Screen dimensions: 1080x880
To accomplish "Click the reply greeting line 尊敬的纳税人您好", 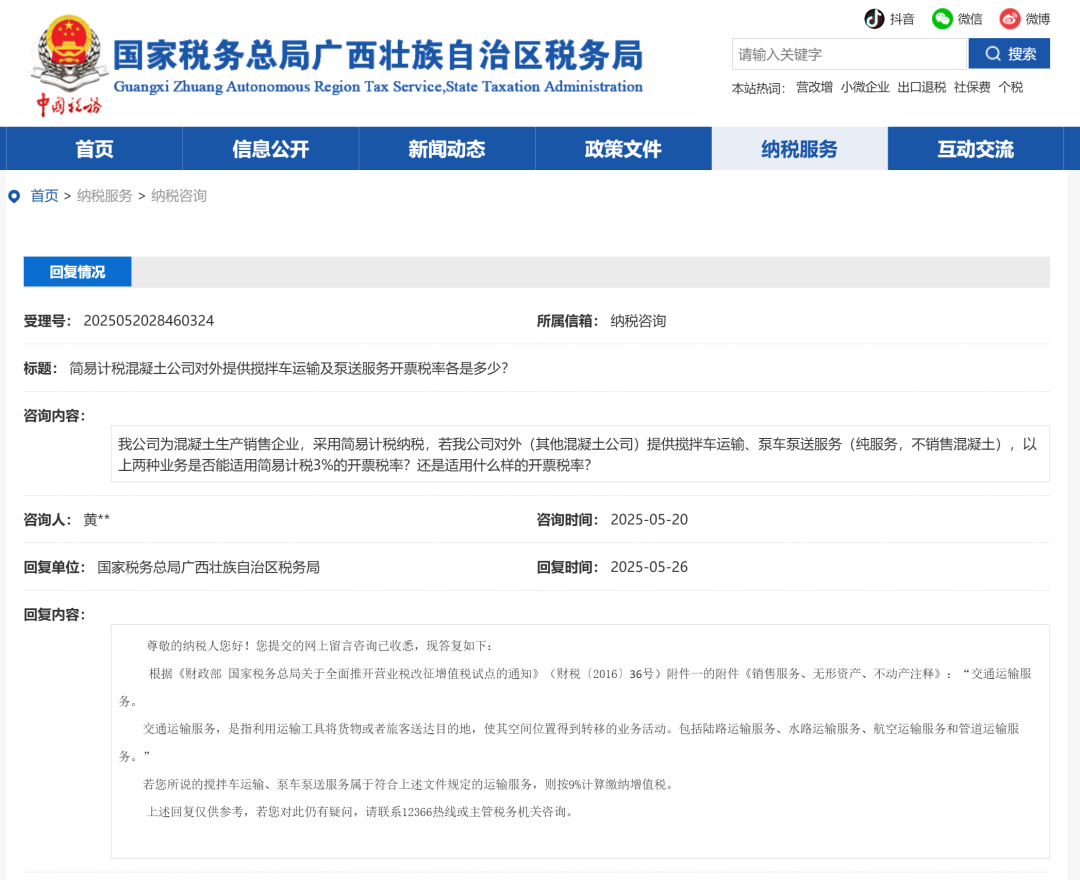I will pyautogui.click(x=320, y=646).
